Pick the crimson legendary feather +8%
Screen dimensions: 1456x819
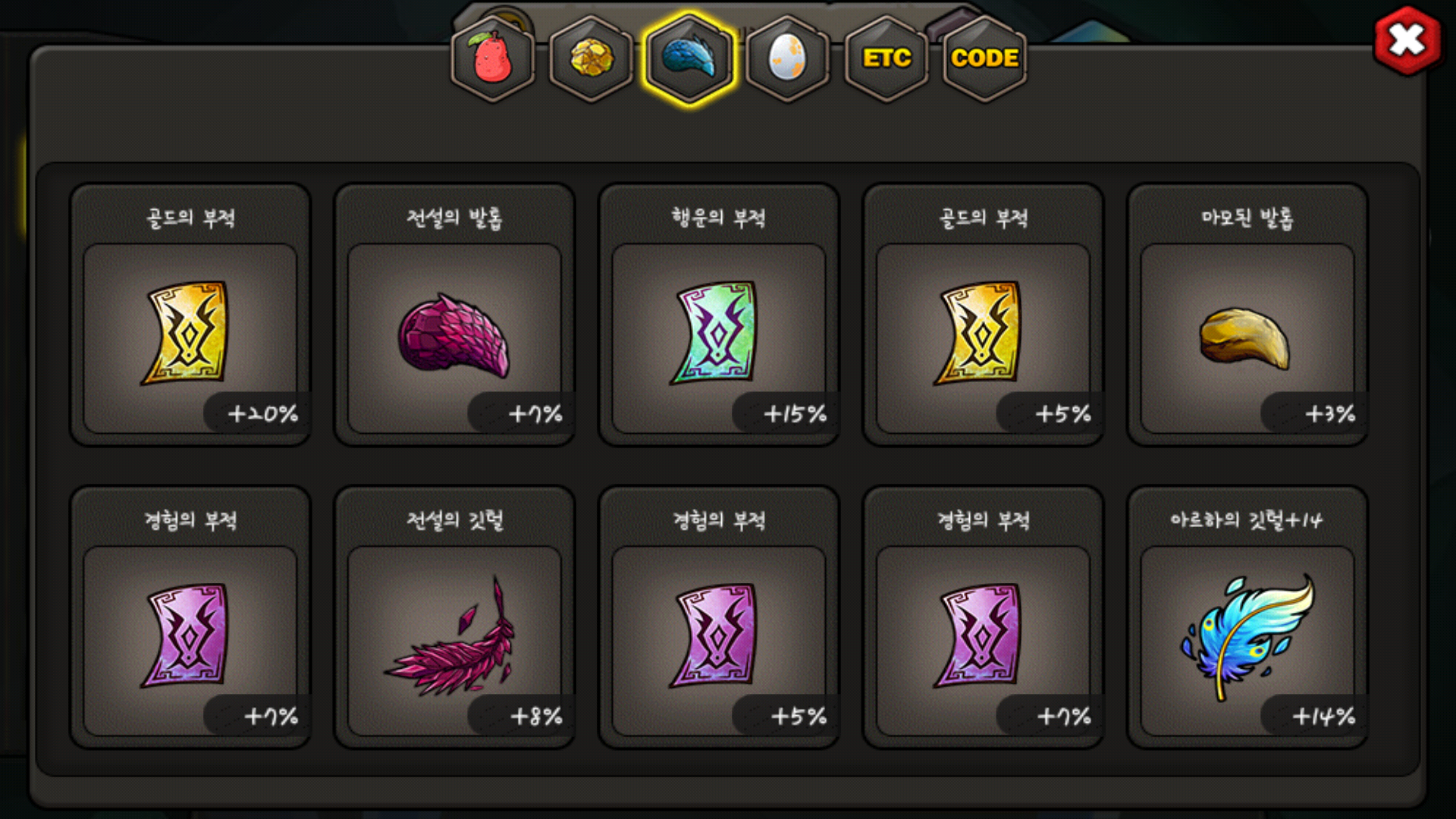454,617
